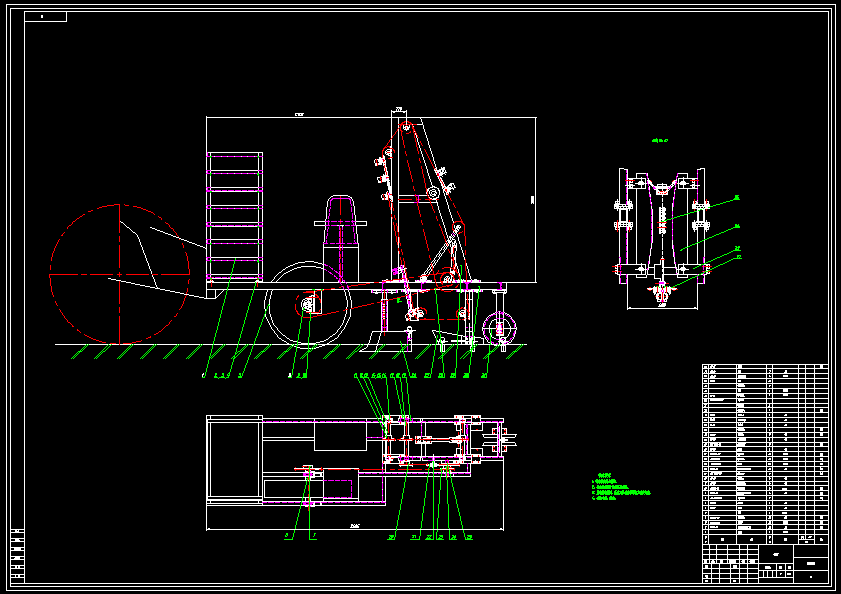The image size is (841, 594).
Task: Click the red pulley at the wheel hub
Action: [308, 305]
